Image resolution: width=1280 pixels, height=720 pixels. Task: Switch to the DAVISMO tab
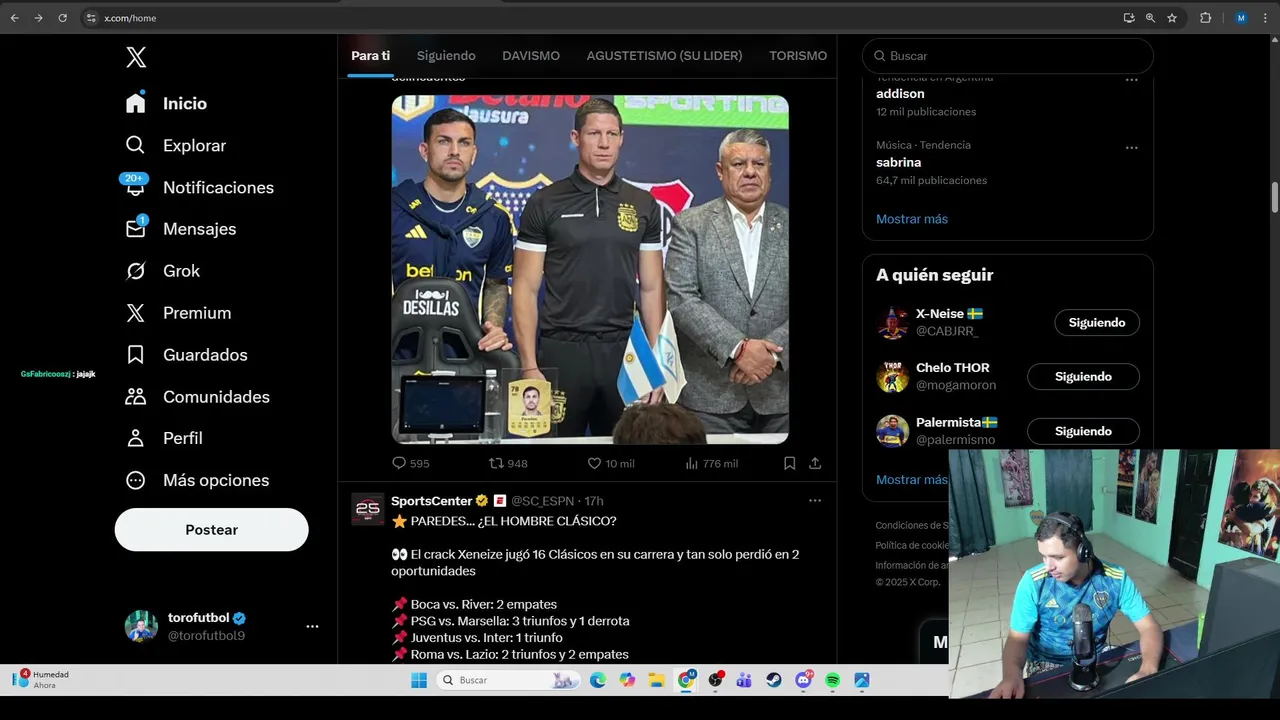click(x=531, y=56)
